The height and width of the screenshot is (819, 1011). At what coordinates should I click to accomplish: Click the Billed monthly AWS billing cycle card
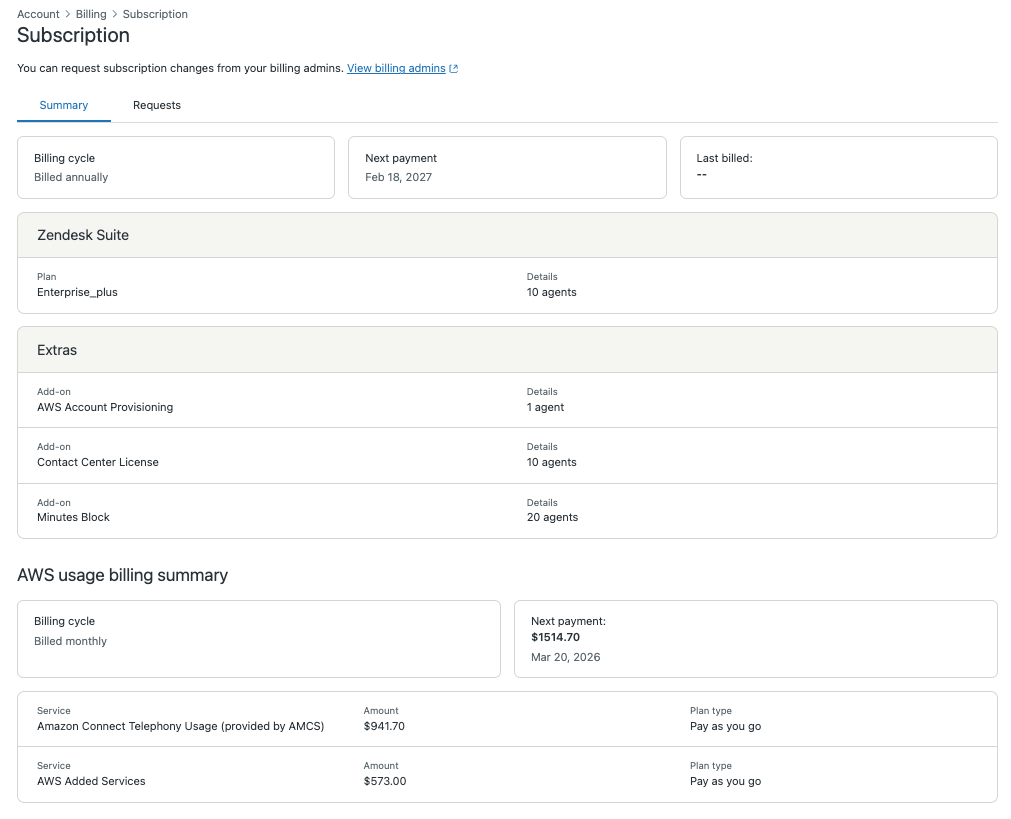pyautogui.click(x=258, y=639)
